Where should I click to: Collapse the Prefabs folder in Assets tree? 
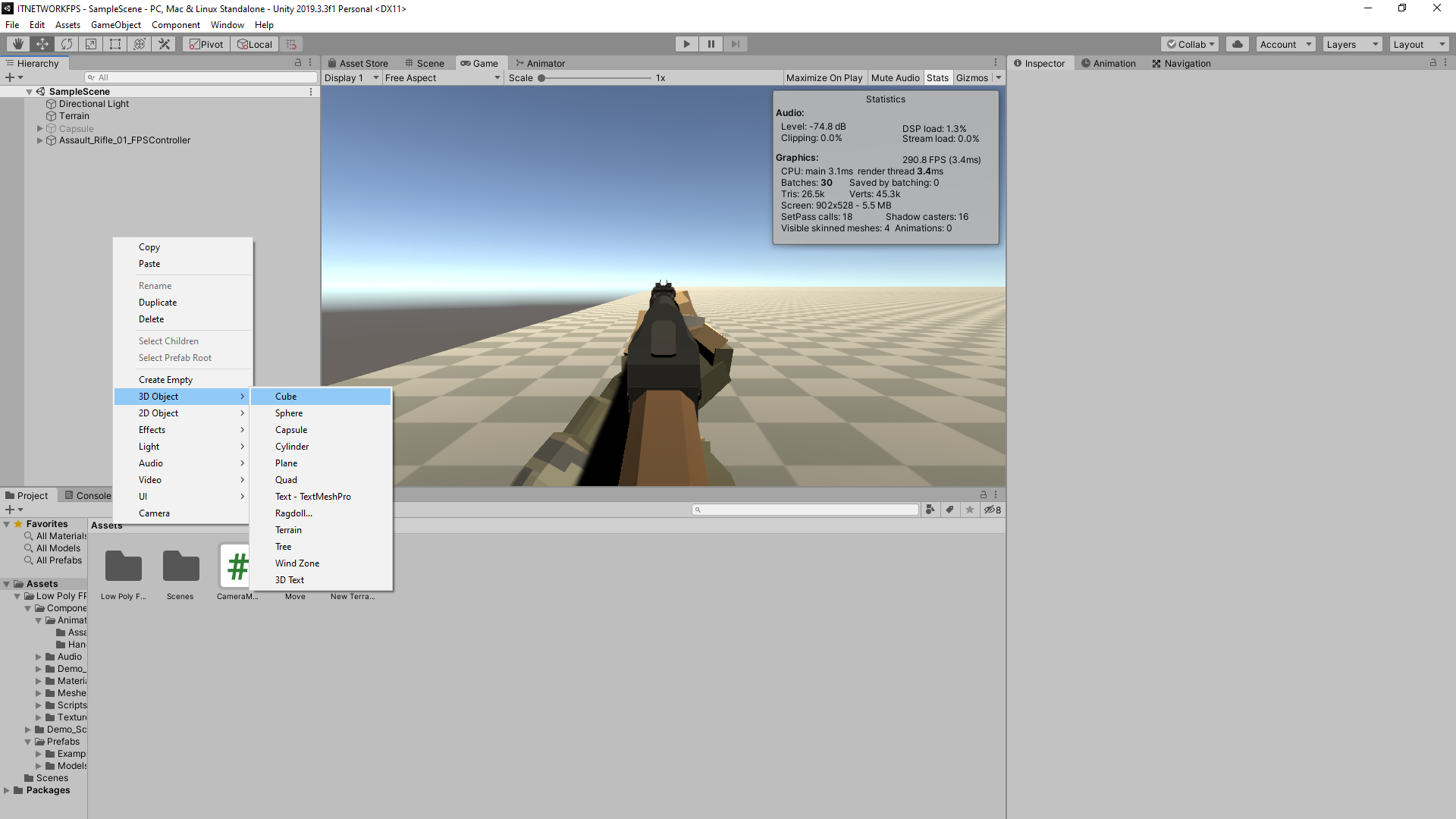pyautogui.click(x=28, y=741)
